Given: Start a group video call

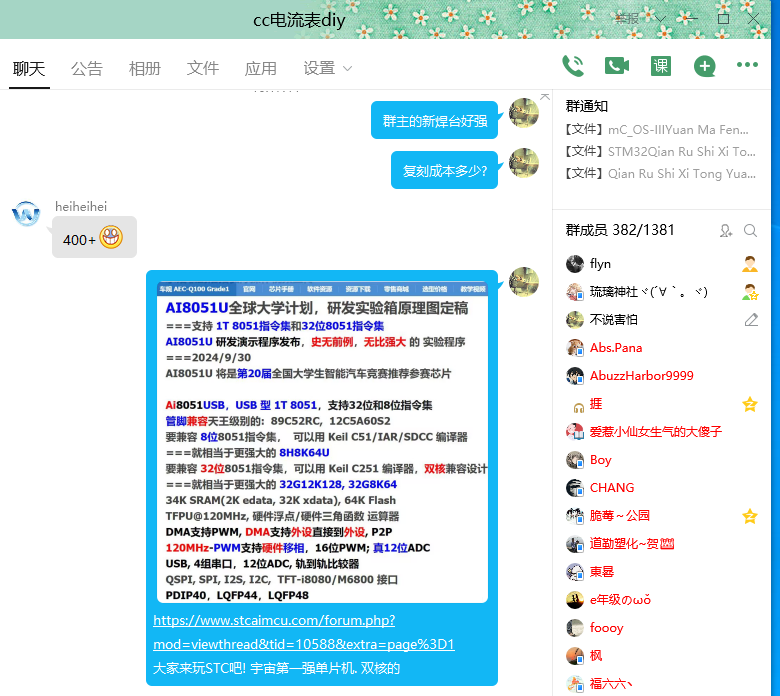Looking at the screenshot, I should click(x=616, y=66).
